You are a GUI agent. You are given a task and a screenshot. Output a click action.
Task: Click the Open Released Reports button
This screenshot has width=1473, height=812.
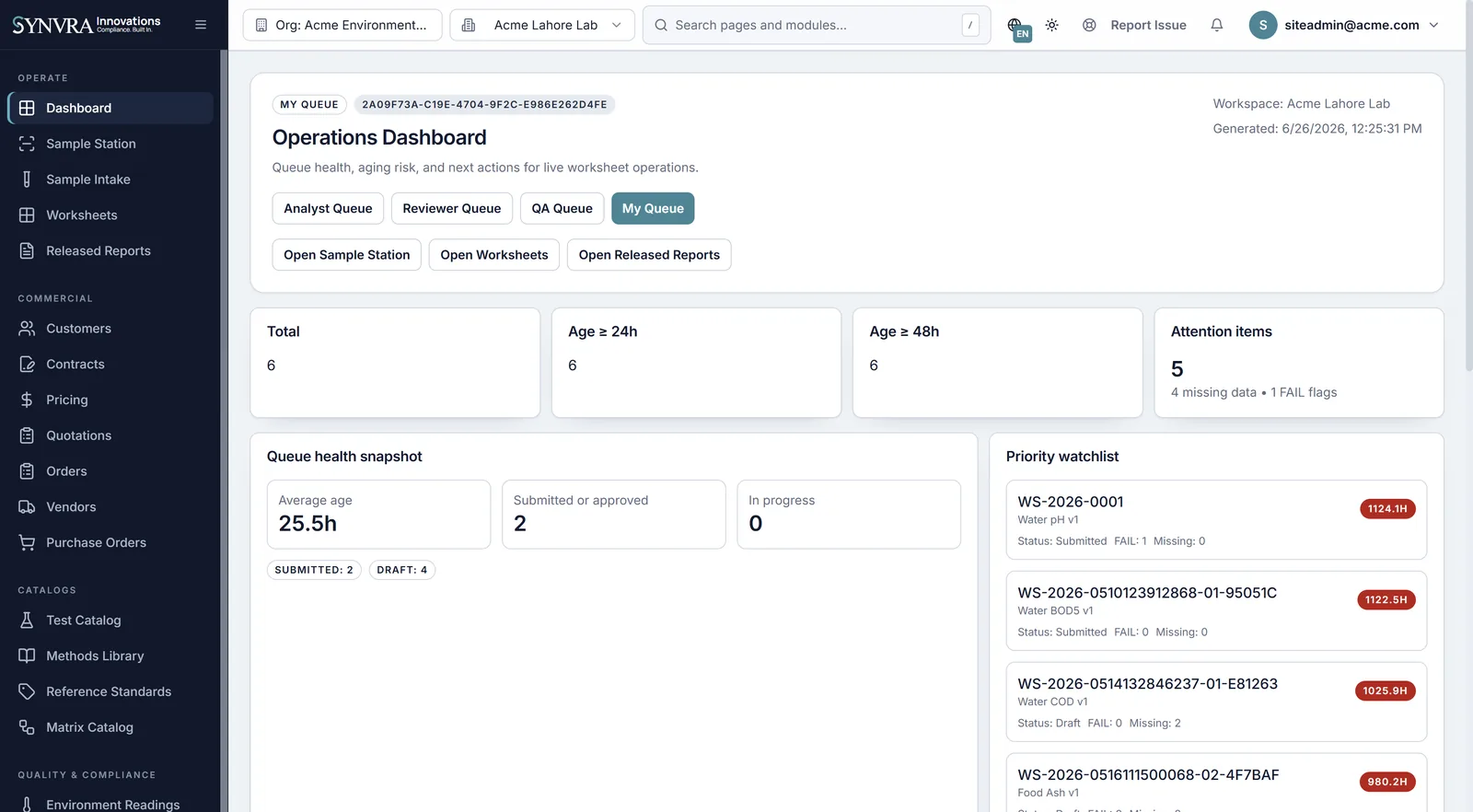click(x=649, y=255)
